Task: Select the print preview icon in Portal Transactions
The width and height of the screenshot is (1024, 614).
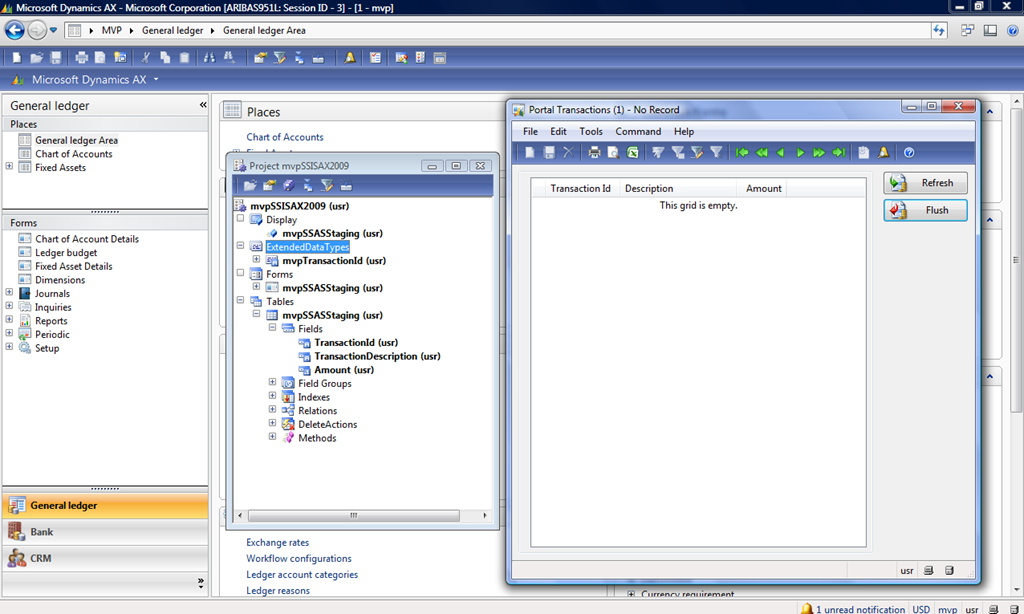Action: [x=612, y=150]
